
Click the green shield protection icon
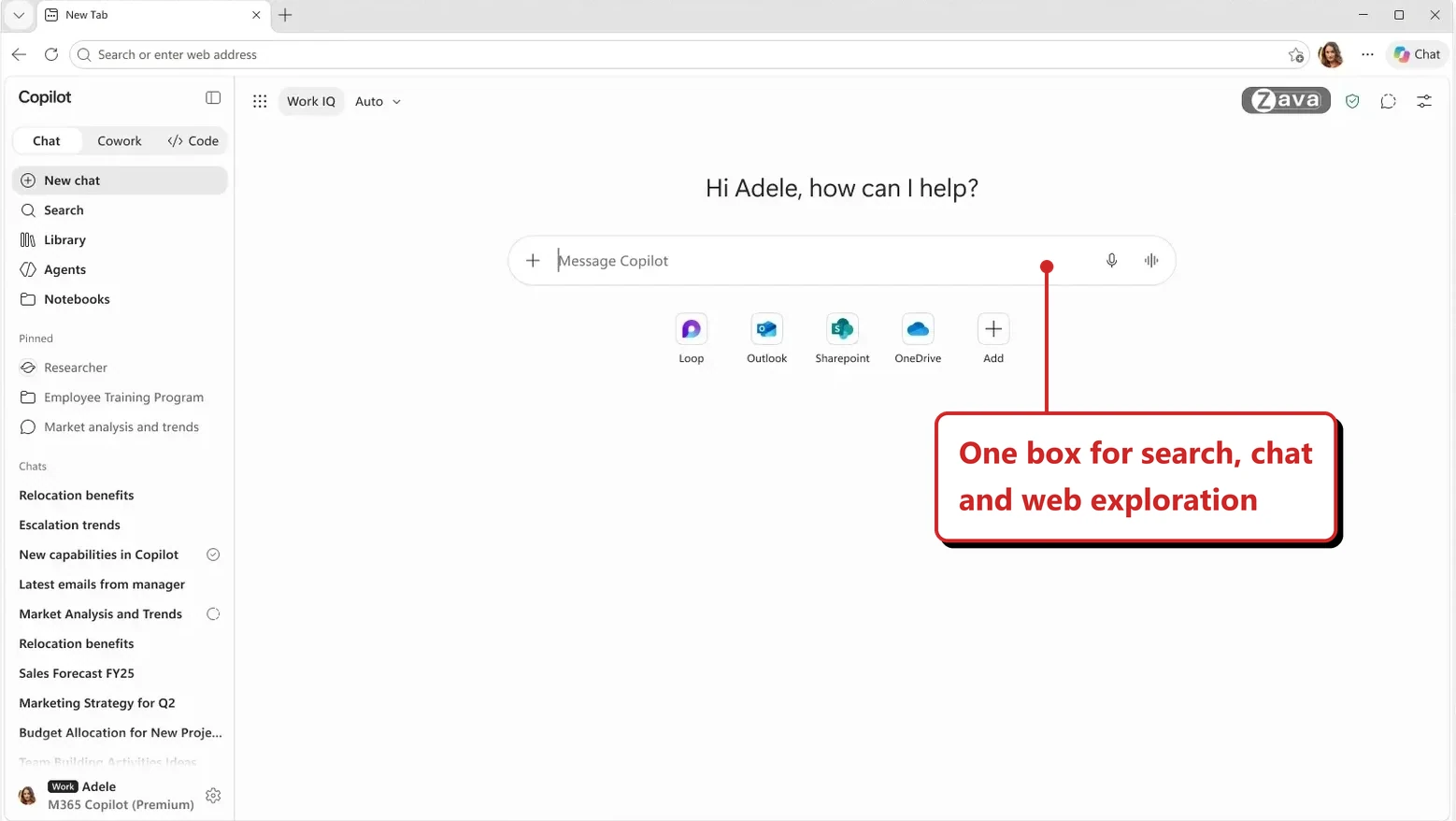tap(1352, 101)
